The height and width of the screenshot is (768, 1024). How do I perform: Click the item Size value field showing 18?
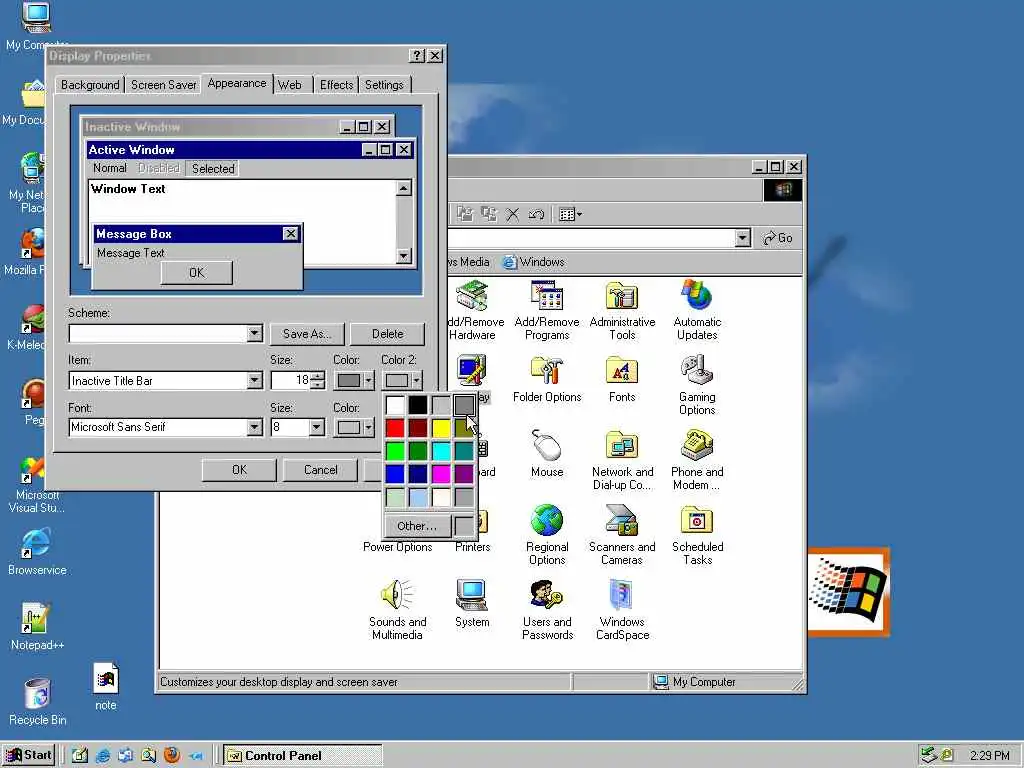(x=291, y=380)
